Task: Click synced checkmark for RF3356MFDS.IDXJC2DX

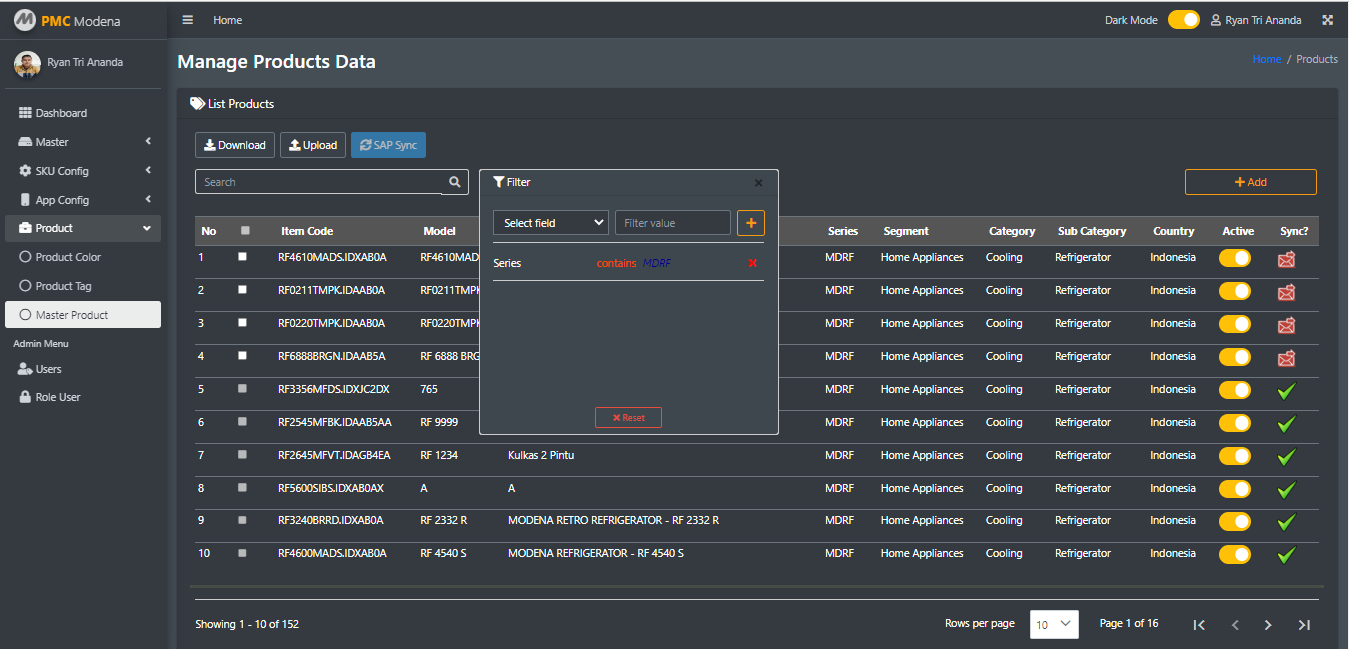Action: (1287, 391)
